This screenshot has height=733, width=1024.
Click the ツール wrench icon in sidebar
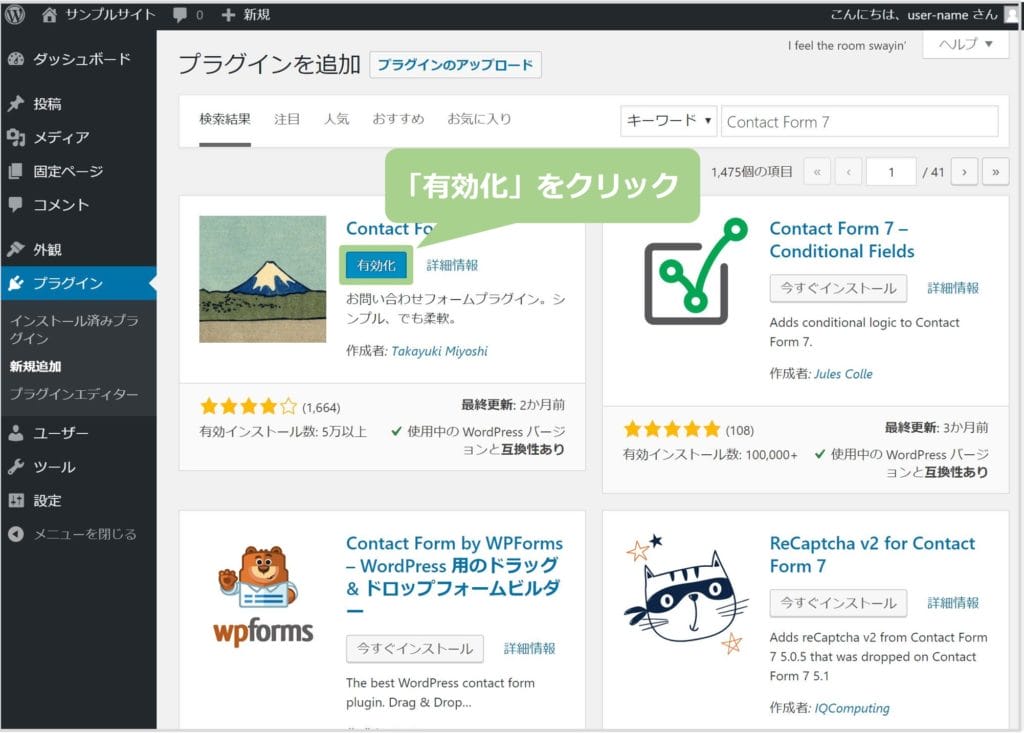(16, 466)
